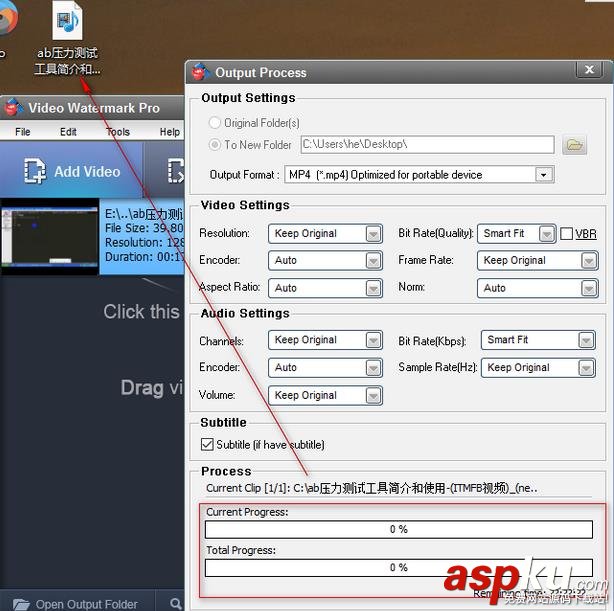Click the Duration line of the video entry
614x611 pixels.
click(144, 257)
